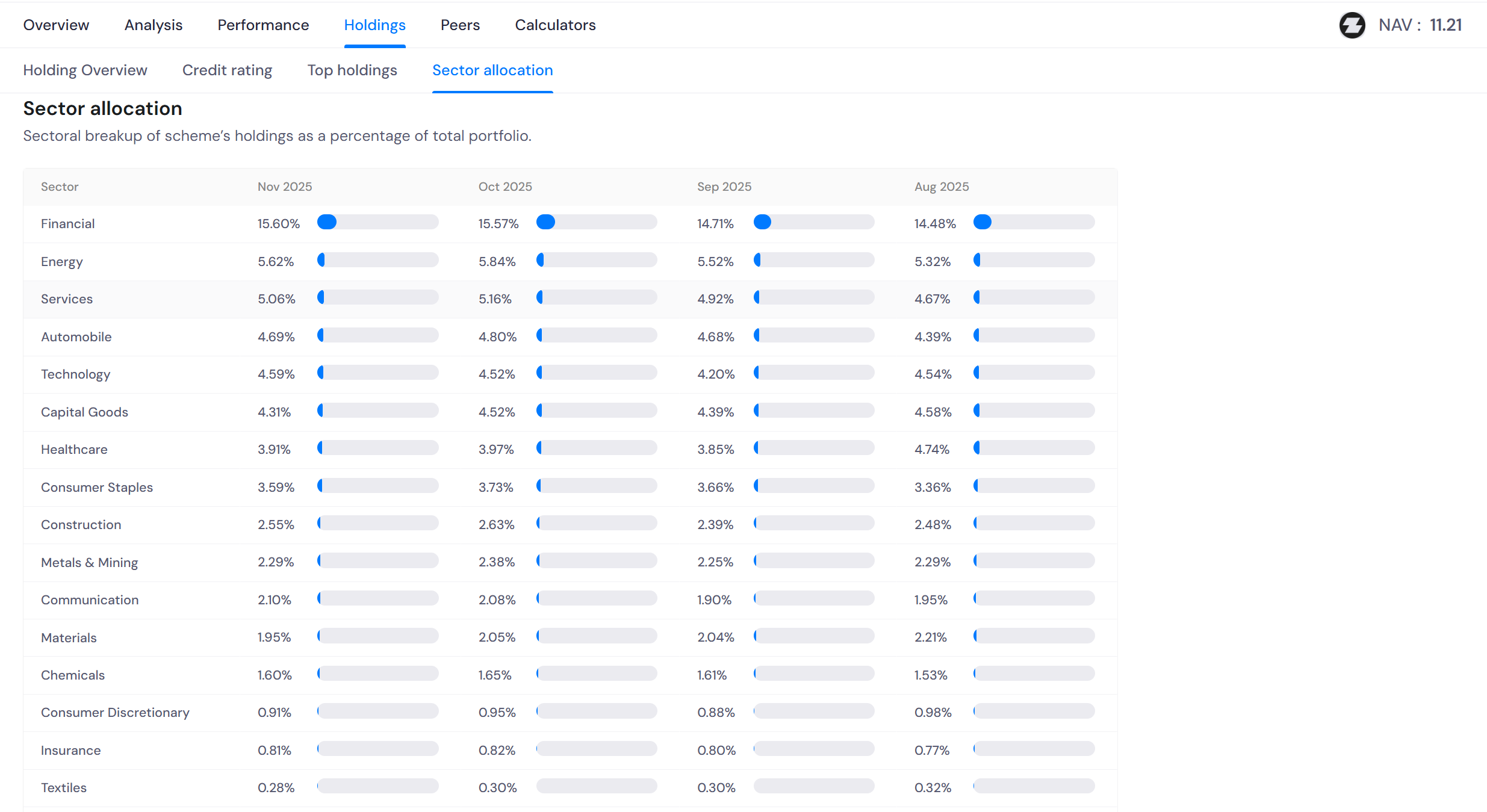Switch to the Analysis tab
Screen dimensions: 1487x812
pos(153,25)
